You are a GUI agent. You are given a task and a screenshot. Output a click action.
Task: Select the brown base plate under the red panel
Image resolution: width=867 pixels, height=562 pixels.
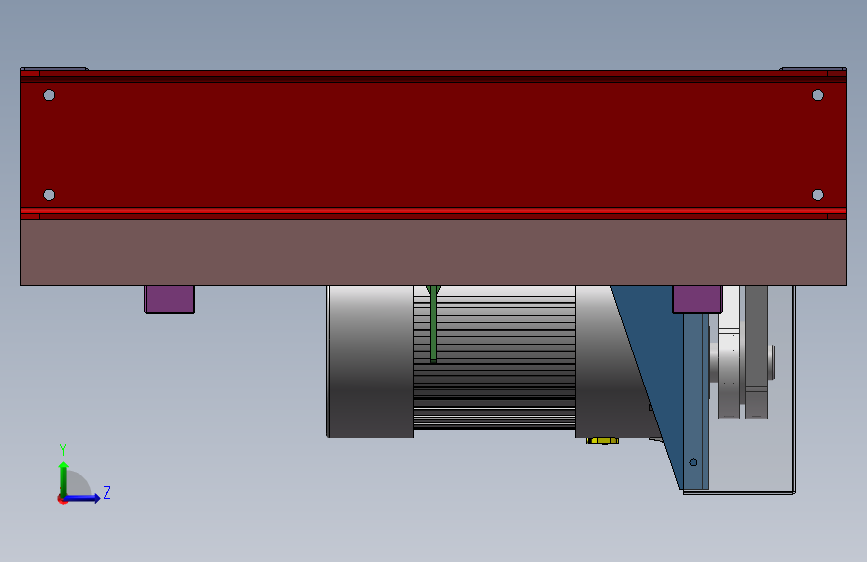point(433,252)
